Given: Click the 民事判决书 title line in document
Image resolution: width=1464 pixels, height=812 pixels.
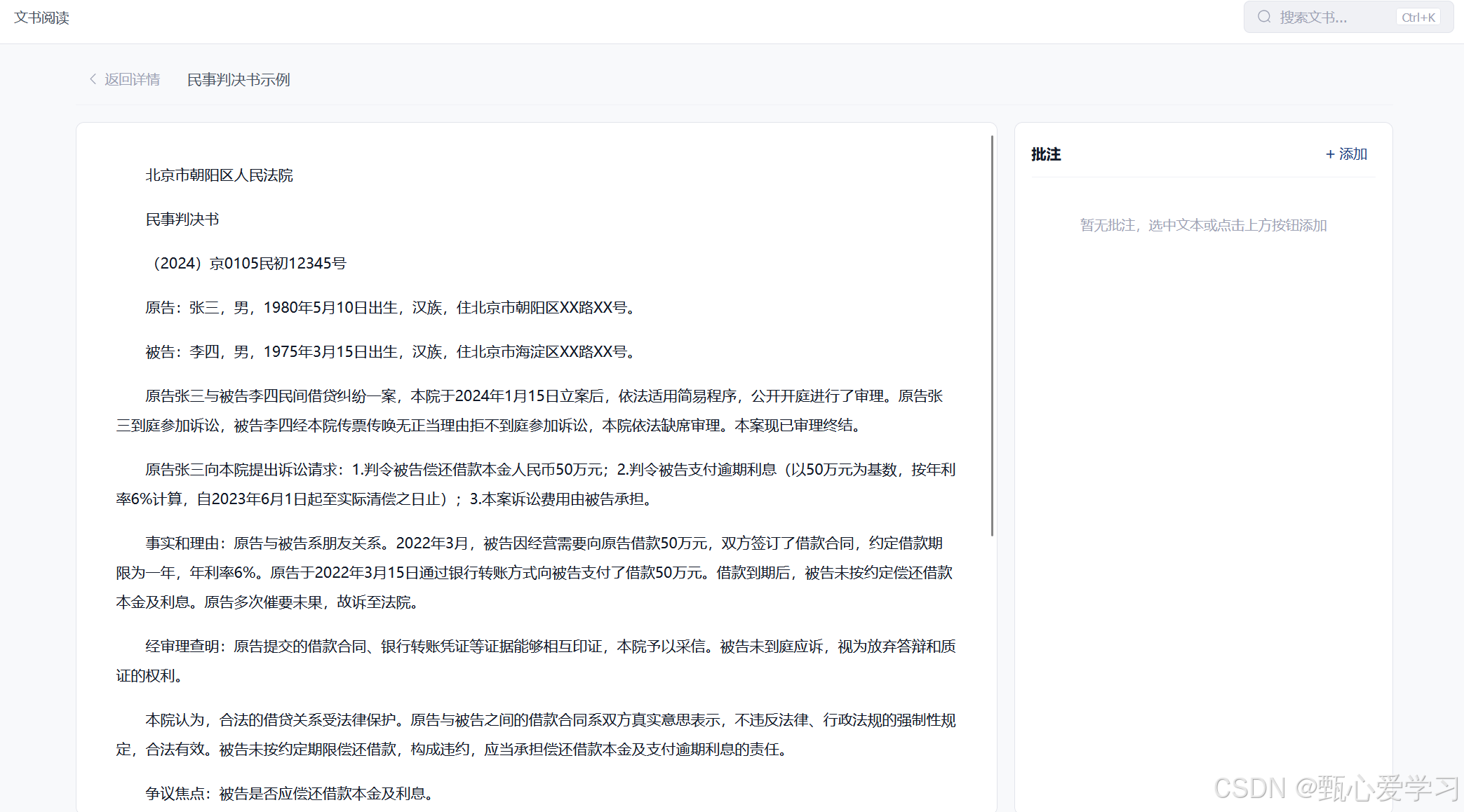Looking at the screenshot, I should click(182, 219).
